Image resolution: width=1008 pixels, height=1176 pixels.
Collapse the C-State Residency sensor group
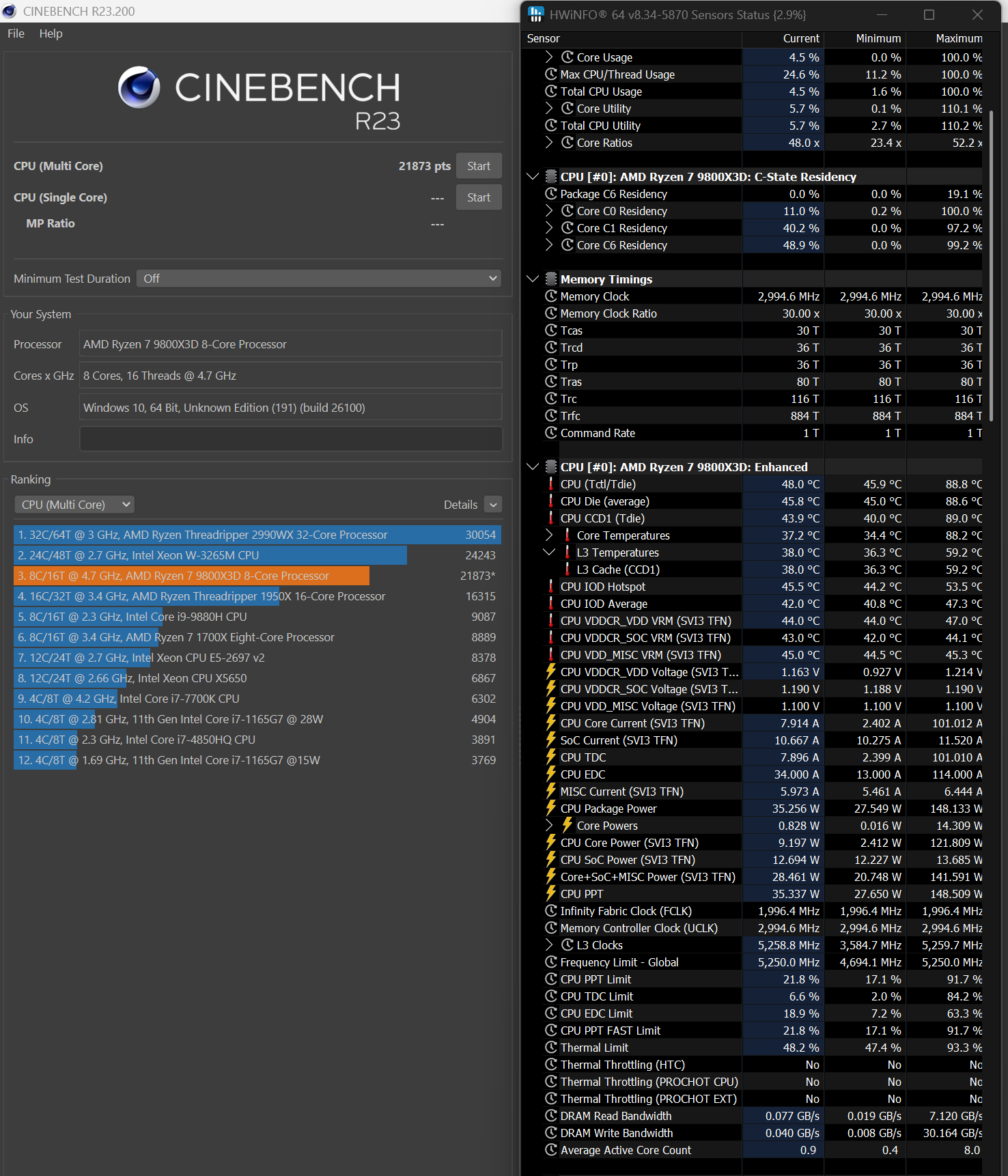[533, 177]
